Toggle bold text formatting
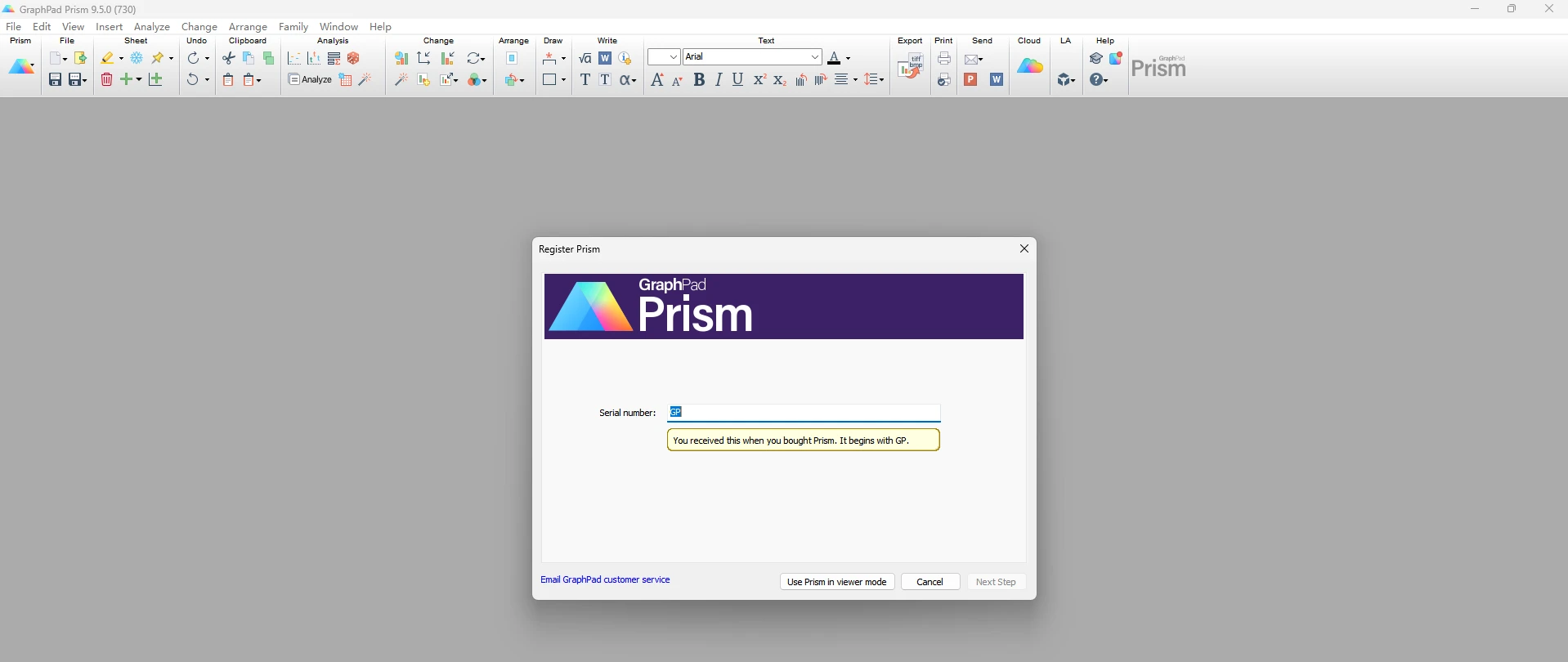This screenshot has height=662, width=1568. point(699,79)
